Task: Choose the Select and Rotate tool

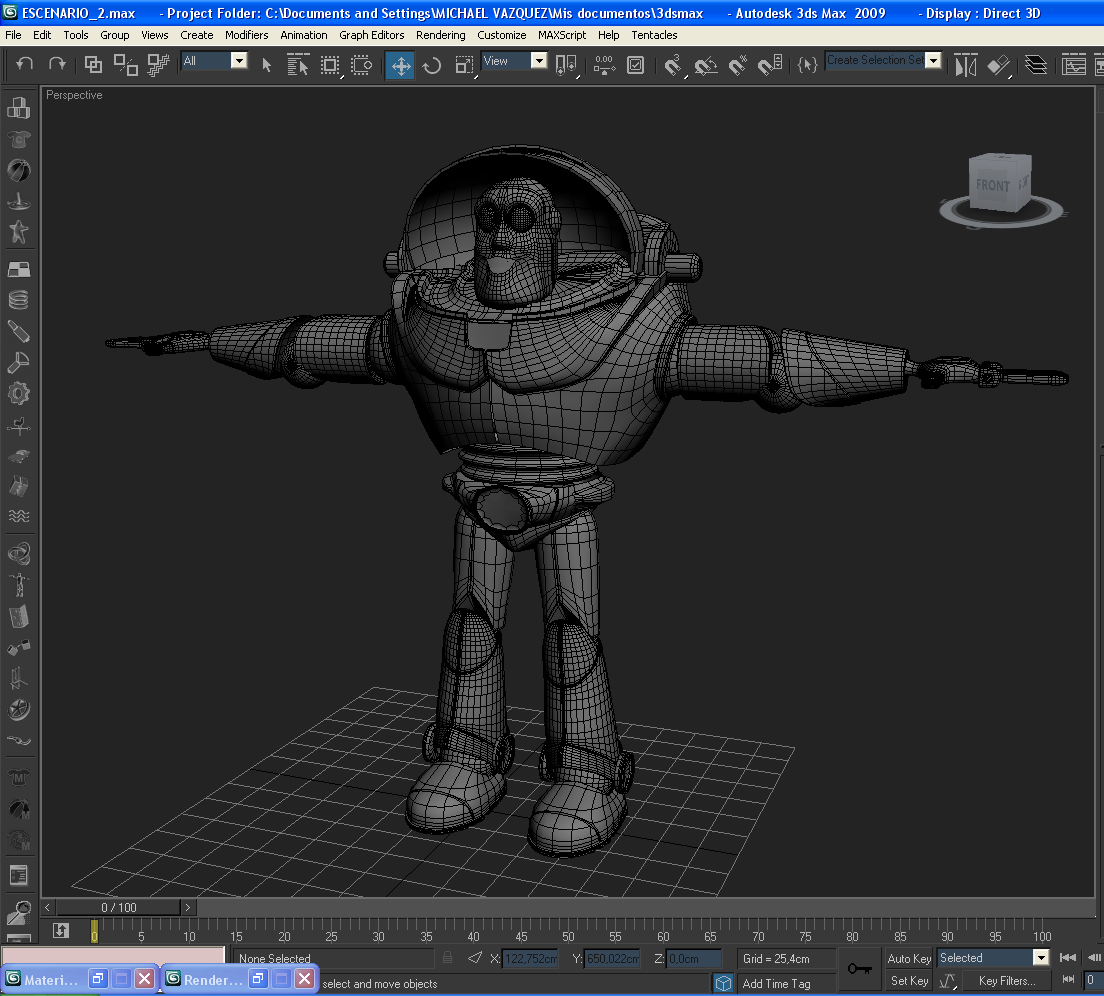Action: (432, 66)
